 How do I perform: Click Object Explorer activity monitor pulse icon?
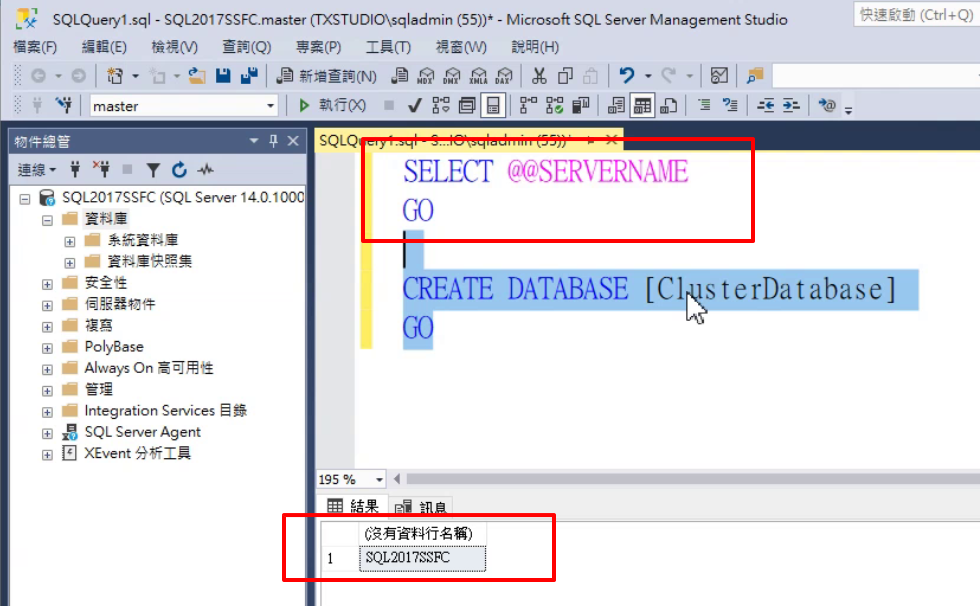206,169
